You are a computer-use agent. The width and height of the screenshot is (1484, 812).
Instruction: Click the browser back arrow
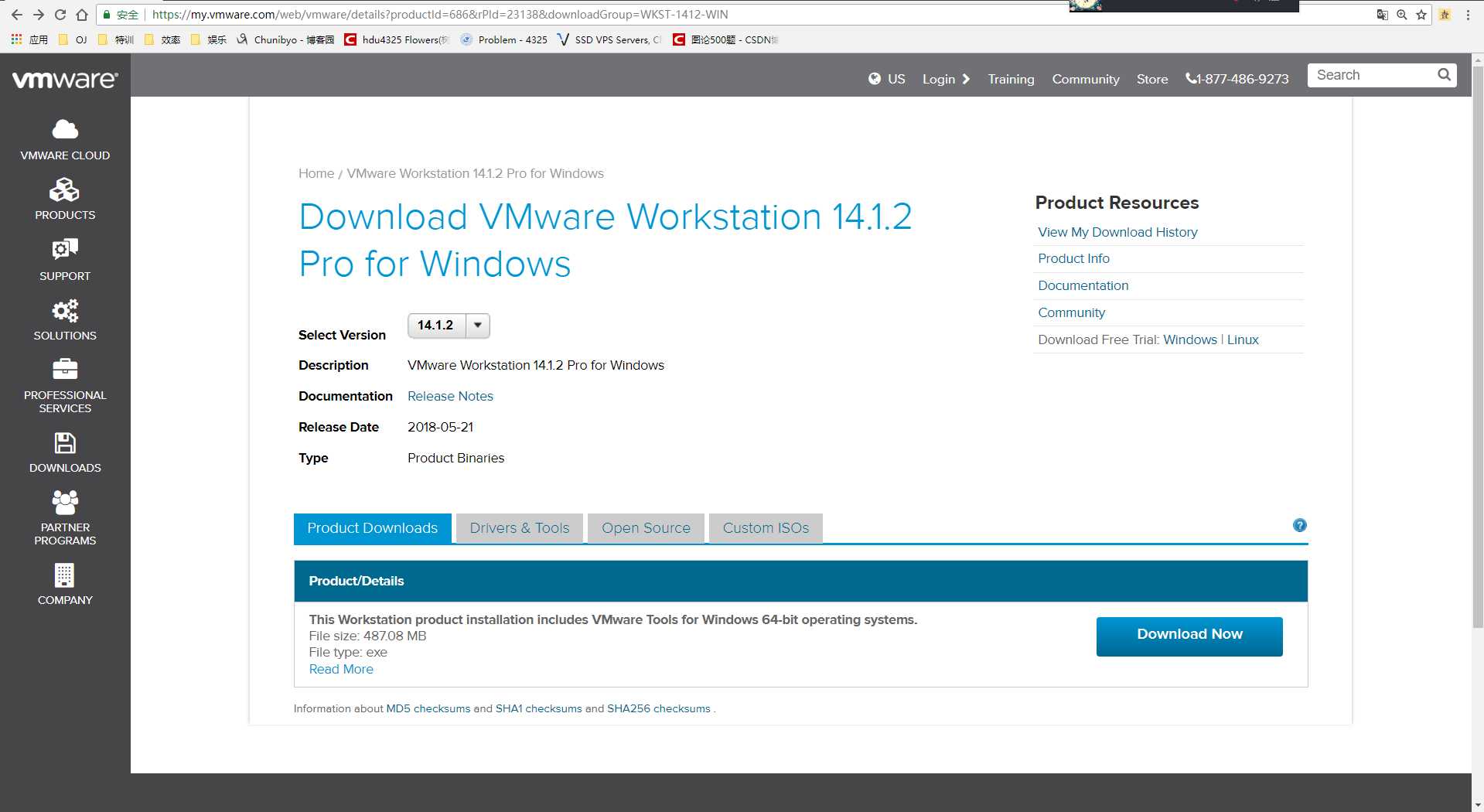point(16,15)
